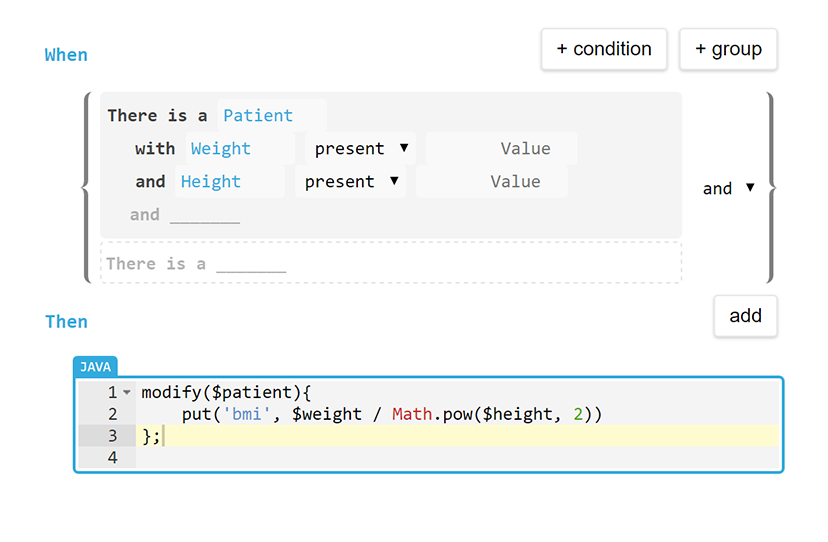Click the + condition button
The height and width of the screenshot is (542, 828).
604,49
